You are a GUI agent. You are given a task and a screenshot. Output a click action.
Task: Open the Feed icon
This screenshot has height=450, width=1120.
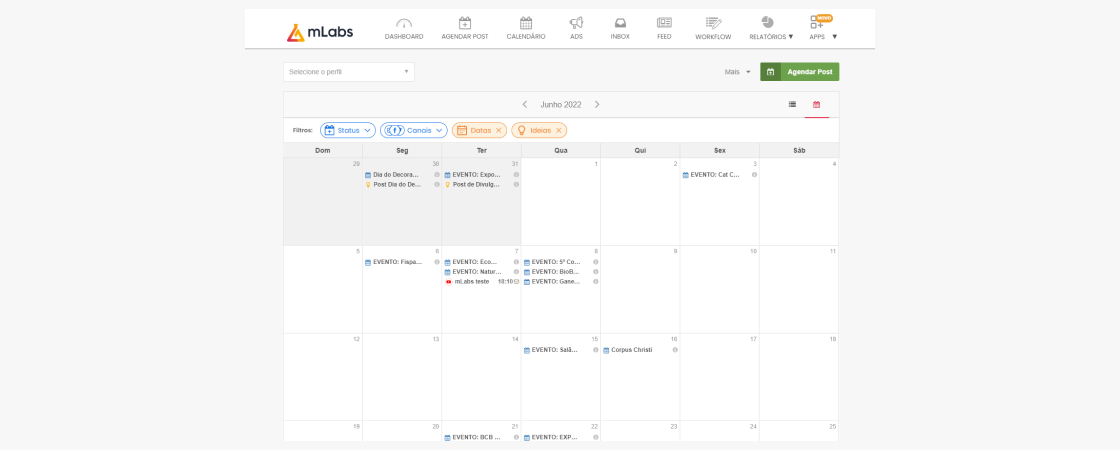coord(664,23)
